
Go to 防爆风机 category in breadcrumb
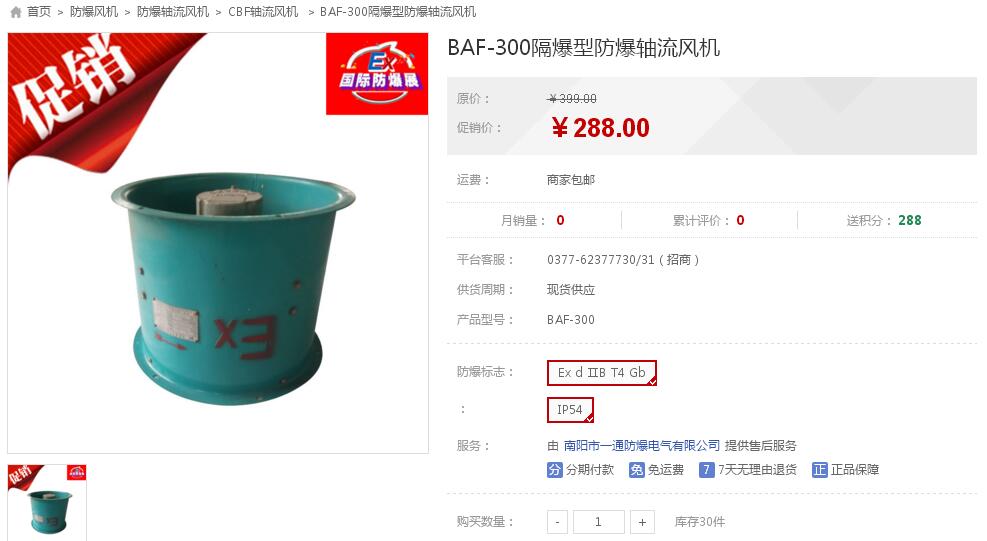(94, 12)
